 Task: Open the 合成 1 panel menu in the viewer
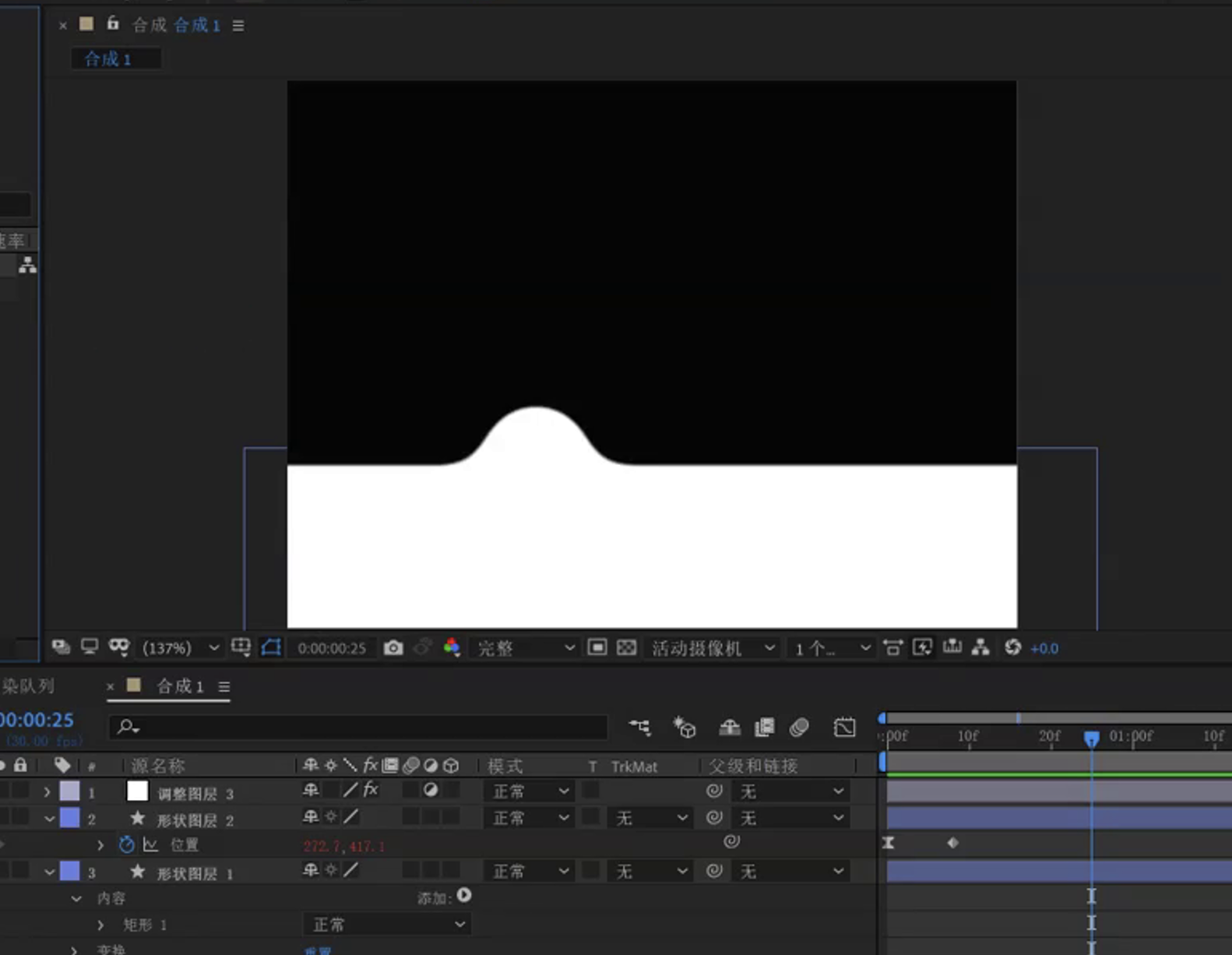coord(238,26)
